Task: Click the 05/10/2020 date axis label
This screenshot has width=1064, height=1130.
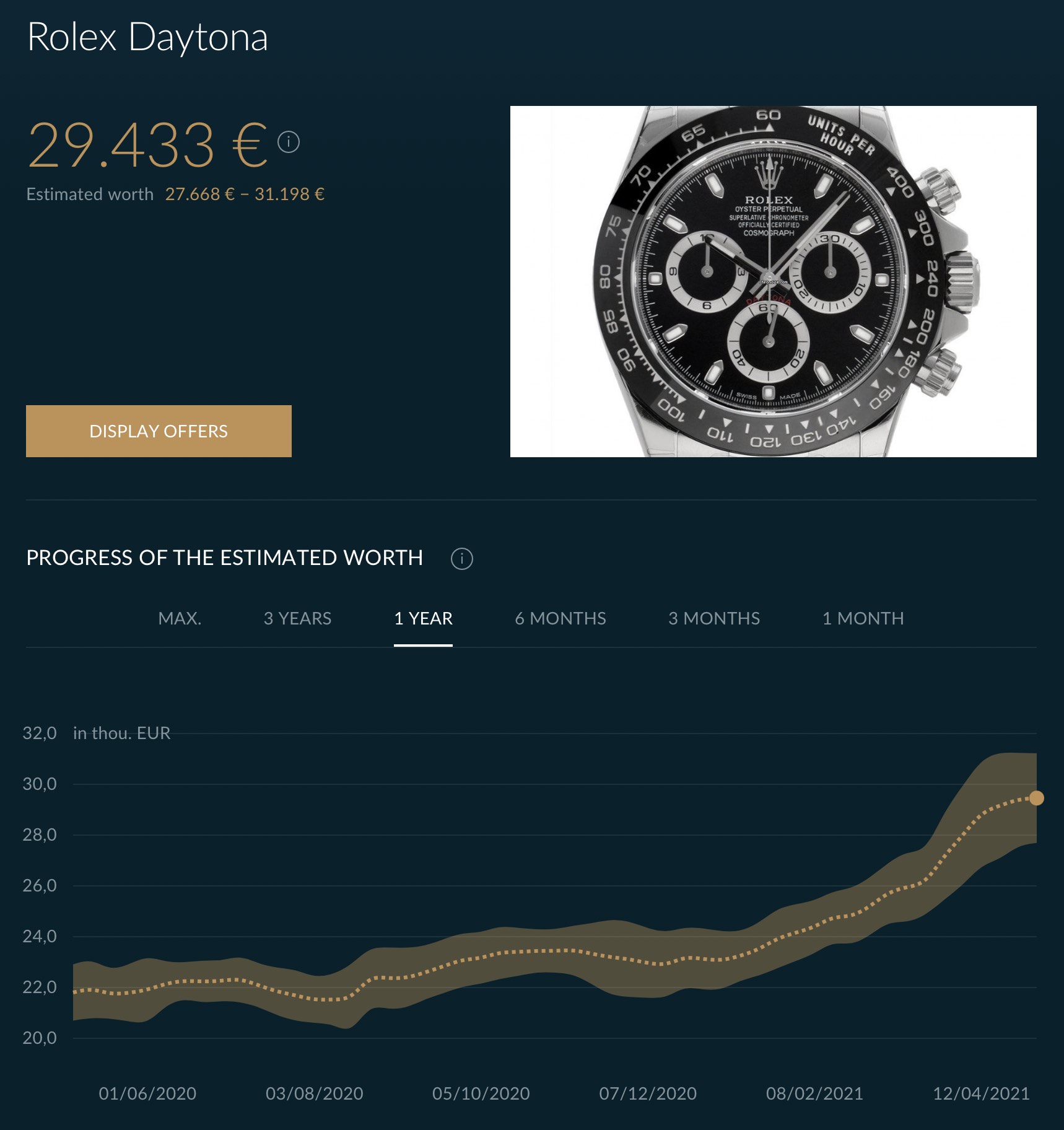Action: coord(481,1093)
